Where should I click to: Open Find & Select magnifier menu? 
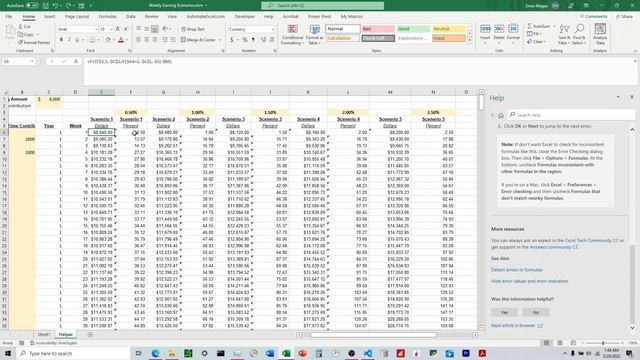click(579, 34)
